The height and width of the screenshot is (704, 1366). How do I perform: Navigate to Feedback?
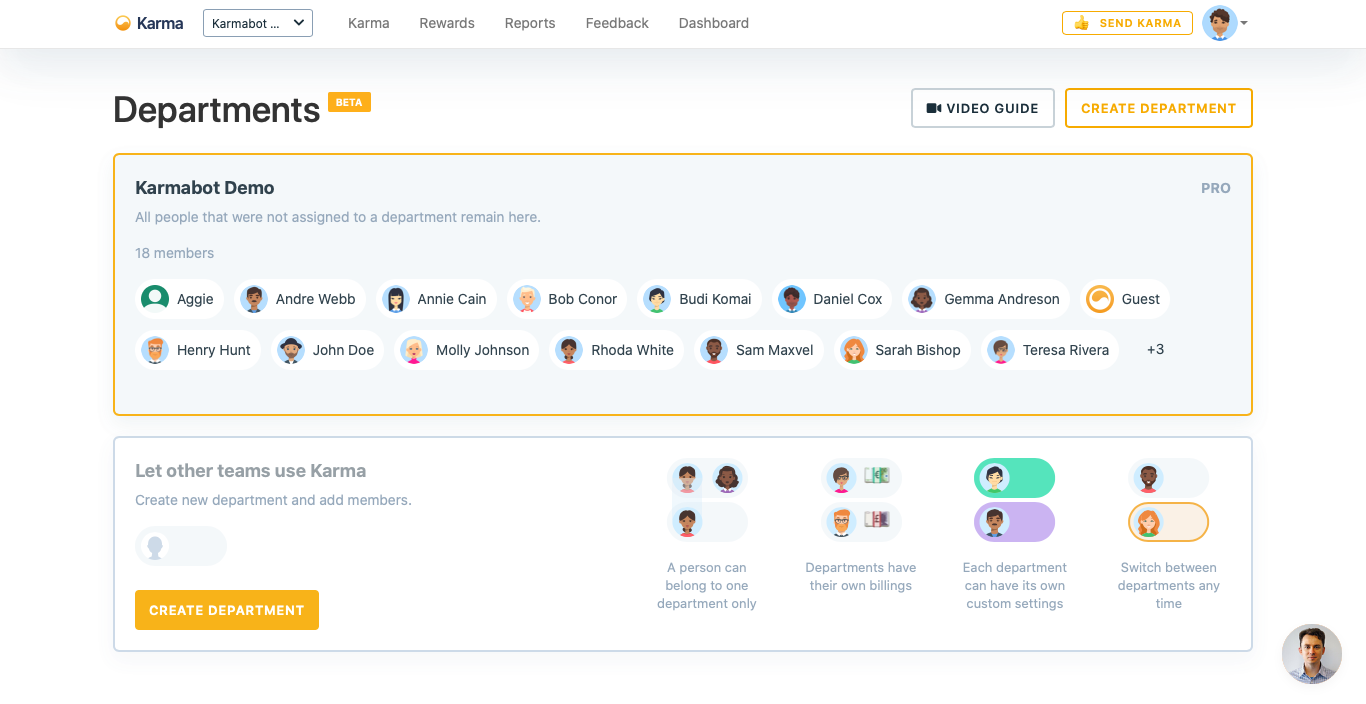point(617,23)
